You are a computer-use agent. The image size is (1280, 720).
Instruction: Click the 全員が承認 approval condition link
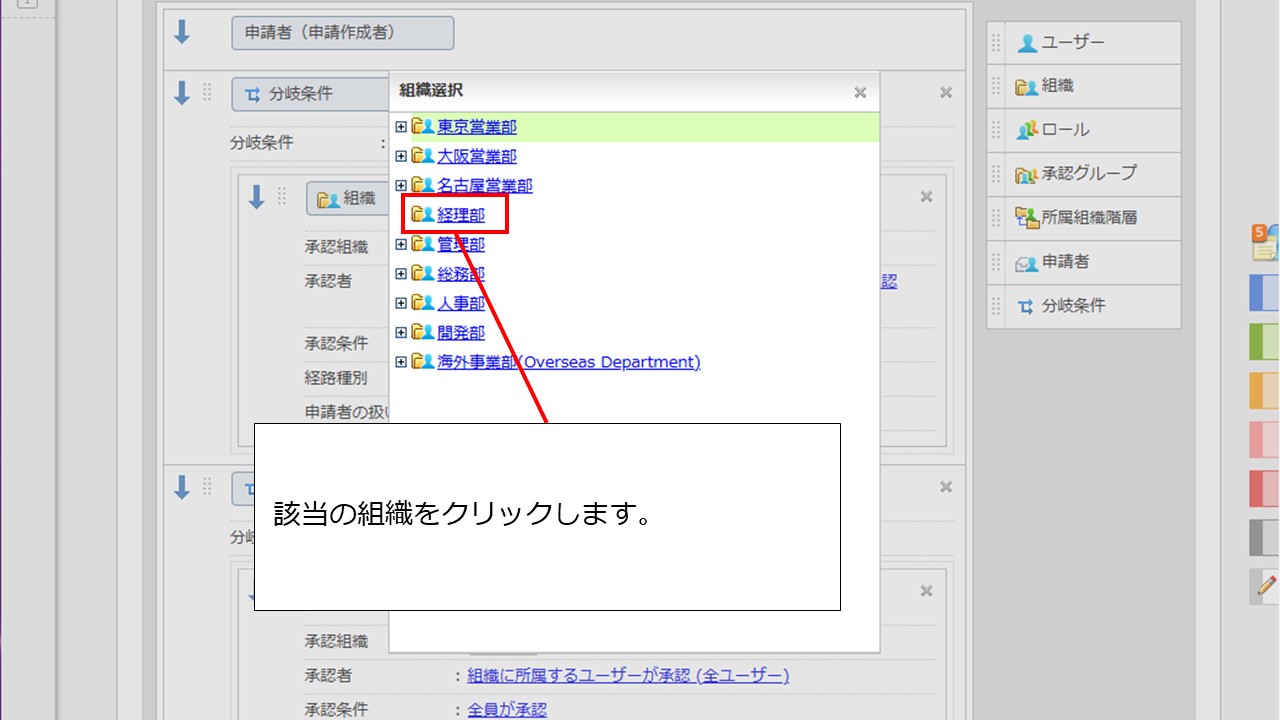[507, 710]
